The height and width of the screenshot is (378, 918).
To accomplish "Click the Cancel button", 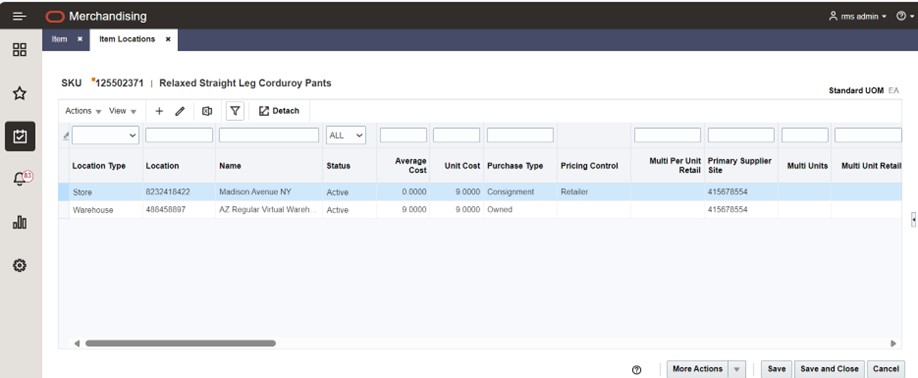I will click(x=886, y=369).
